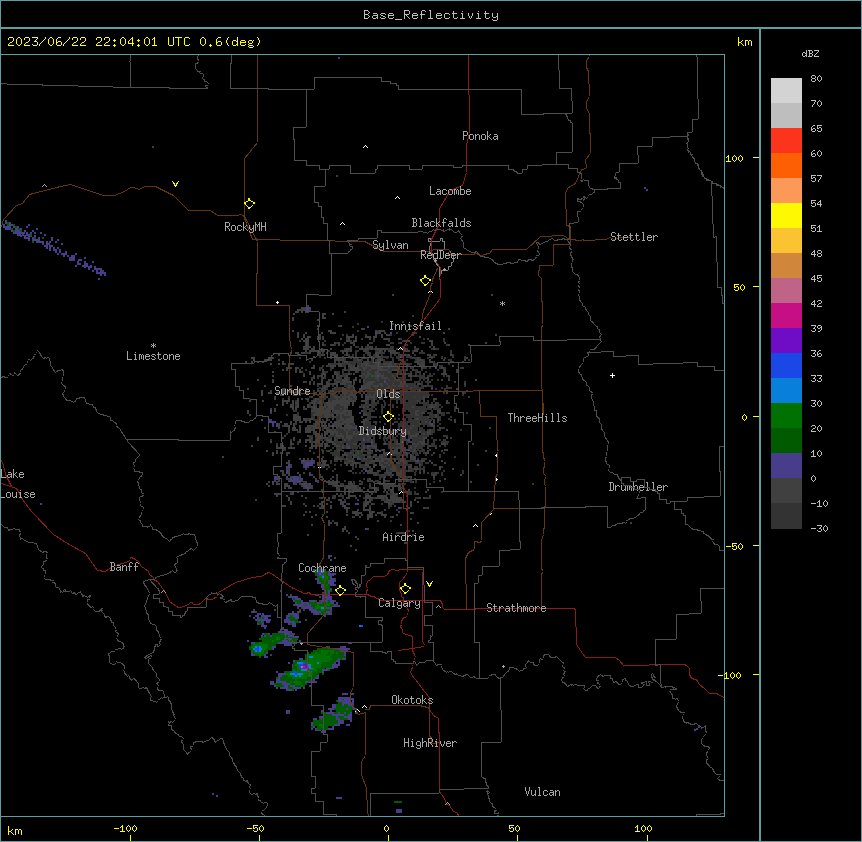862x842 pixels.
Task: Click the yellow diamond marker above Calgary label
Action: pos(405,589)
